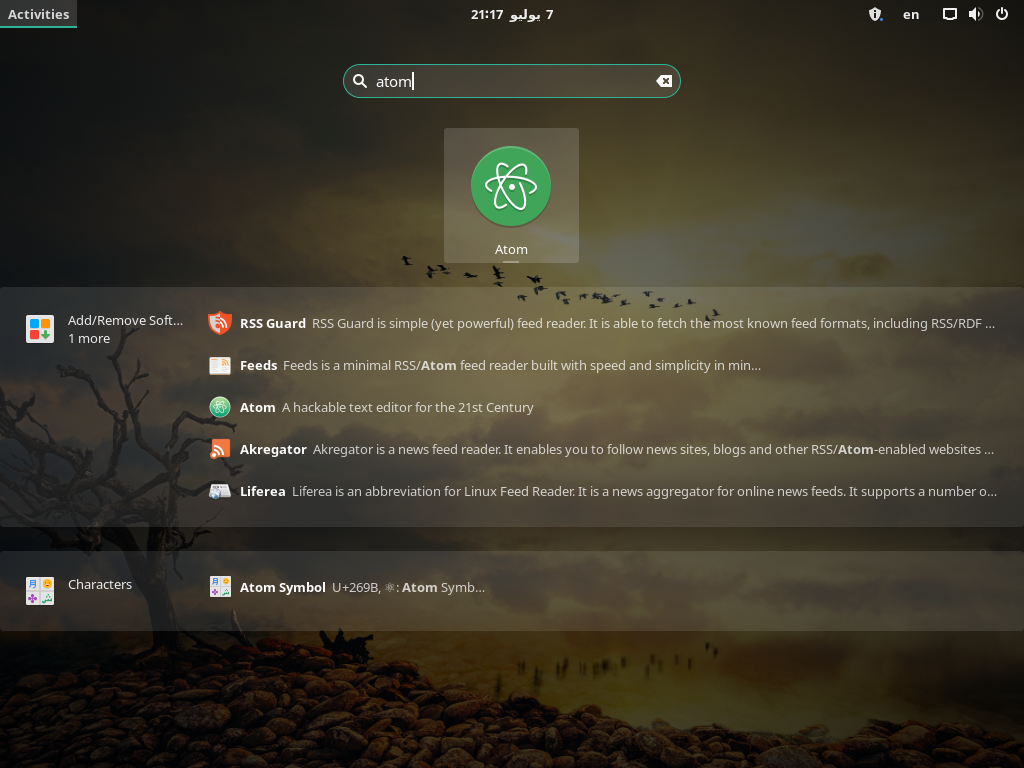Click the 'U+269B' code point text
This screenshot has width=1024, height=768.
click(x=356, y=588)
